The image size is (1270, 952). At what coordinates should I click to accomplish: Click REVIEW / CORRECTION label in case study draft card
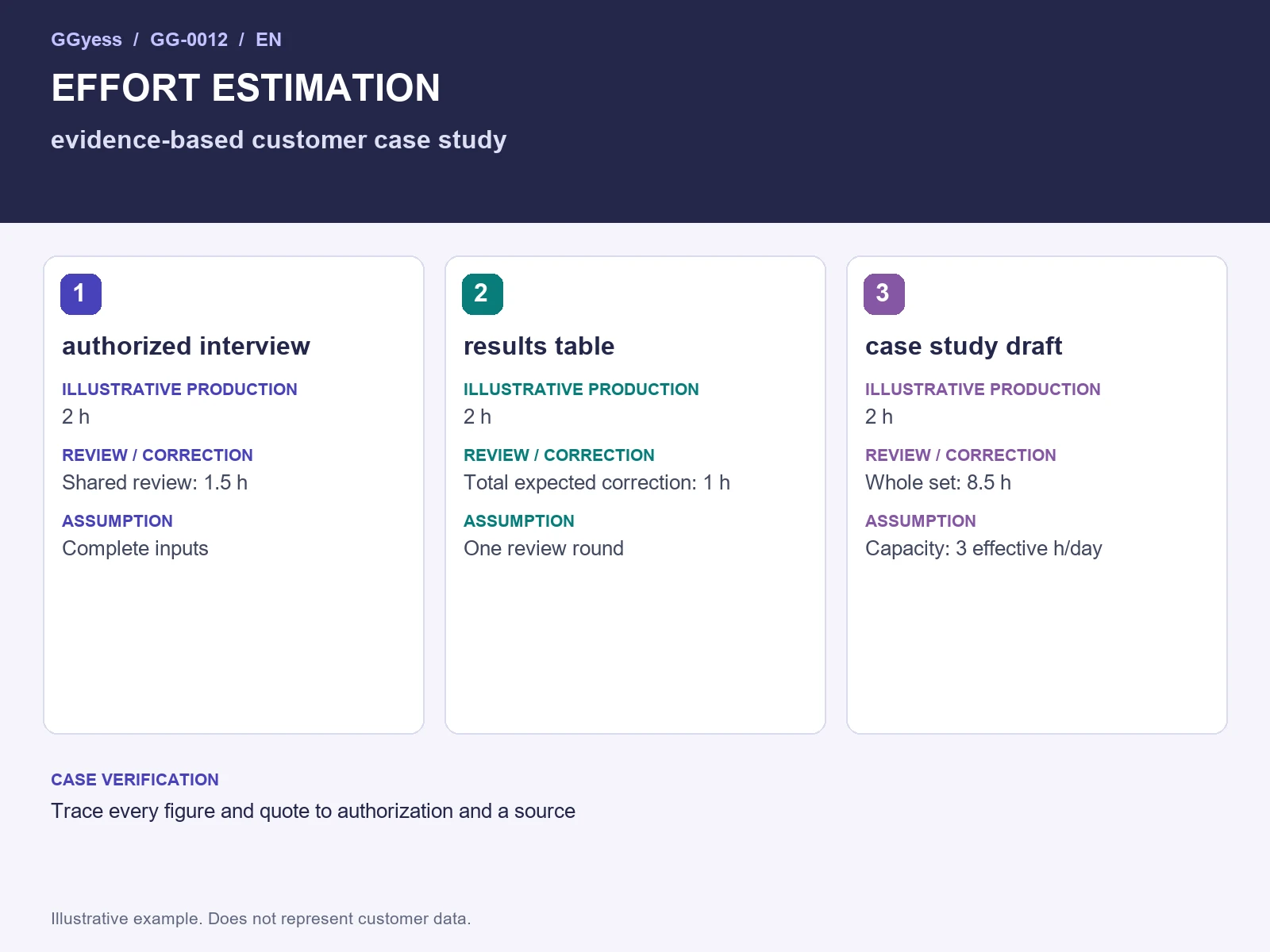point(960,455)
